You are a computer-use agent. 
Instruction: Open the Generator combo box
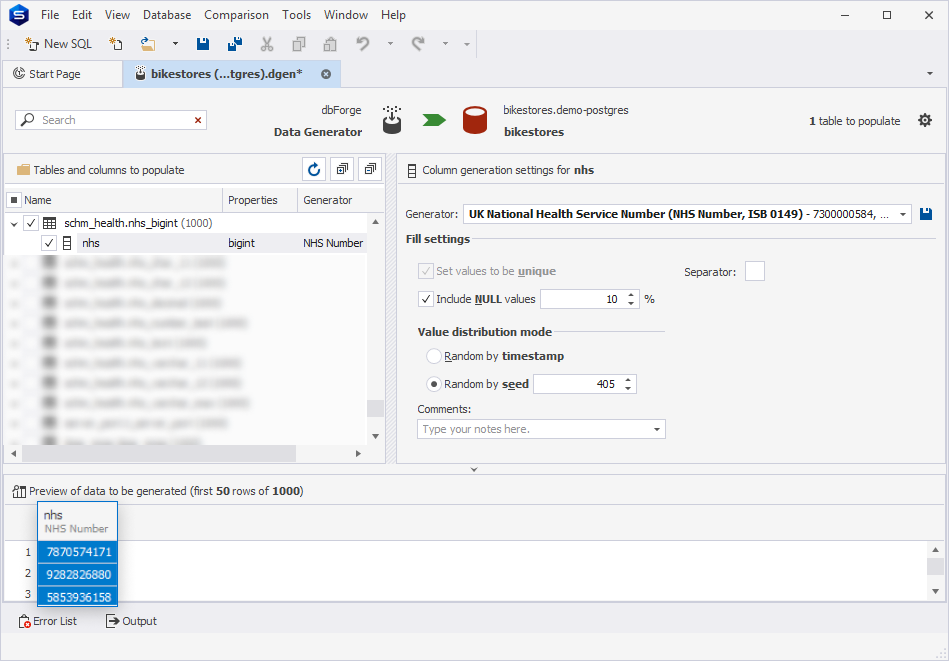pos(687,214)
